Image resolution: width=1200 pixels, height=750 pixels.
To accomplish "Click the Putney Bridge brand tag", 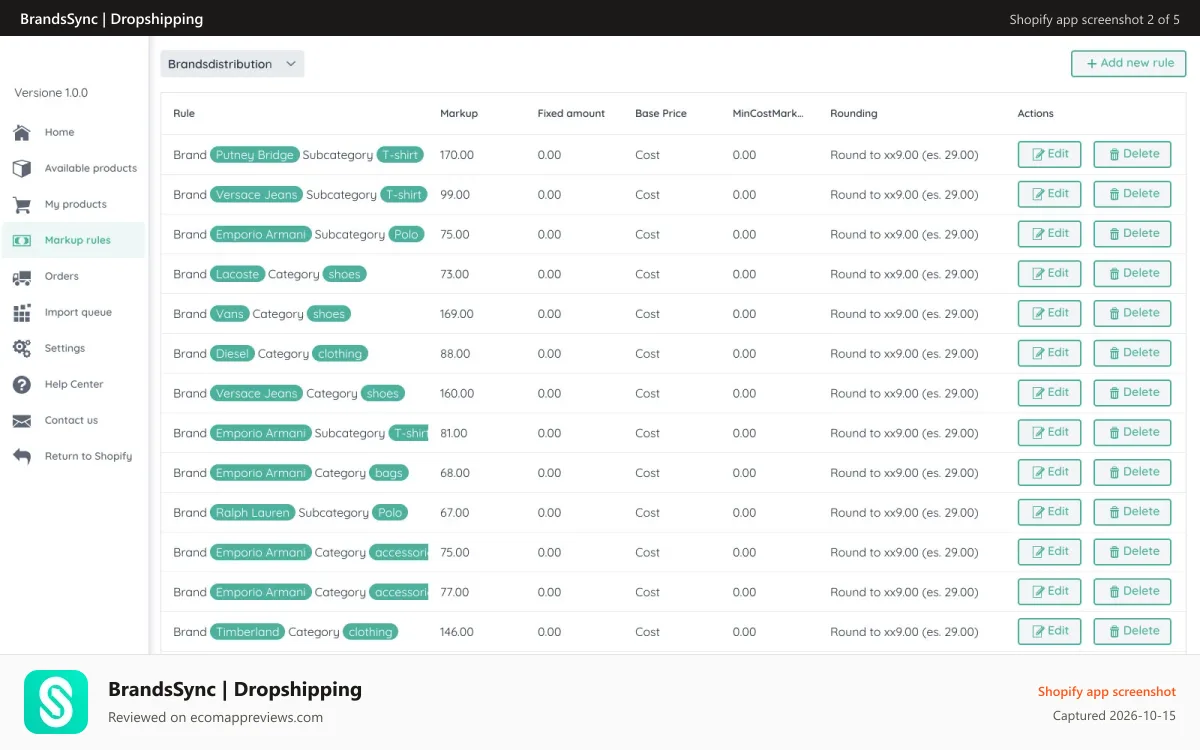I will pyautogui.click(x=255, y=155).
